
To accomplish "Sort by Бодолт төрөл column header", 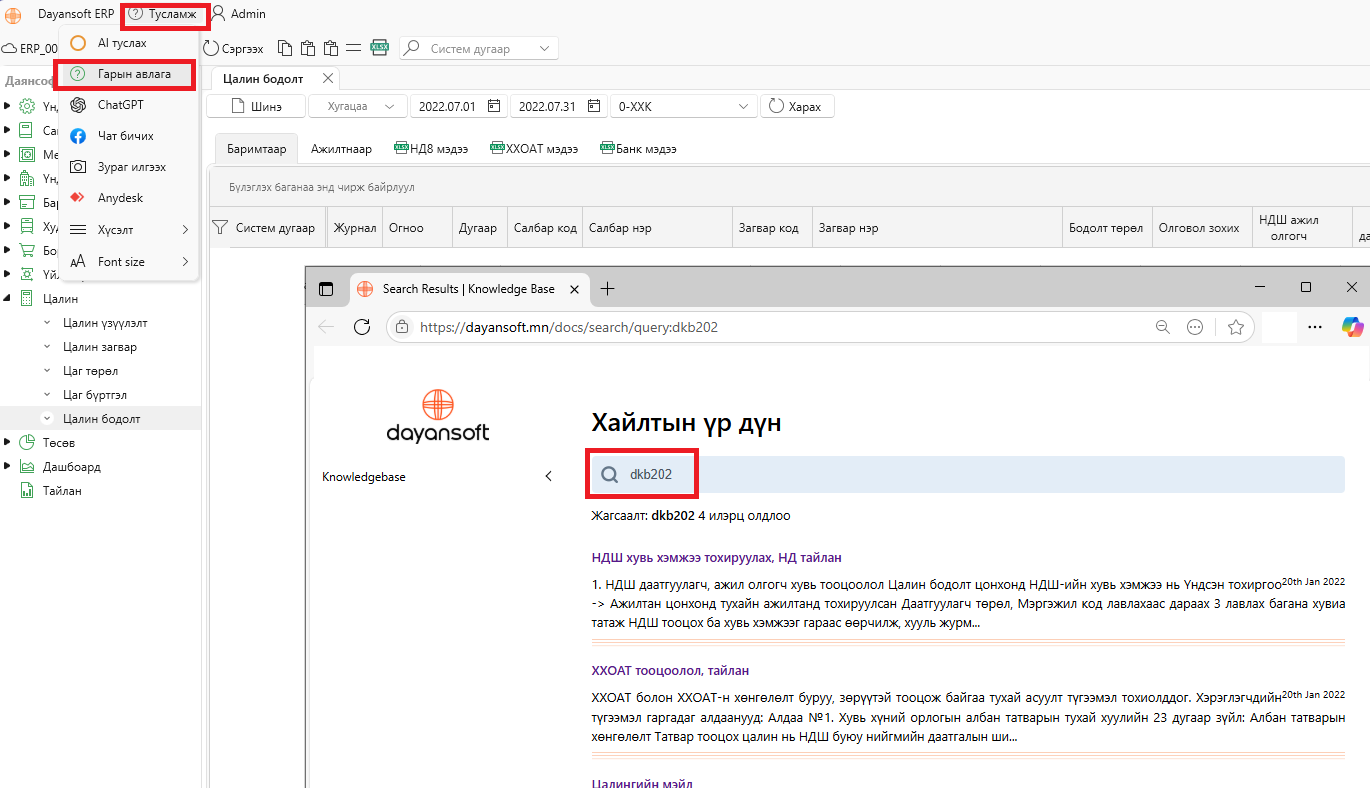I will click(x=1107, y=228).
